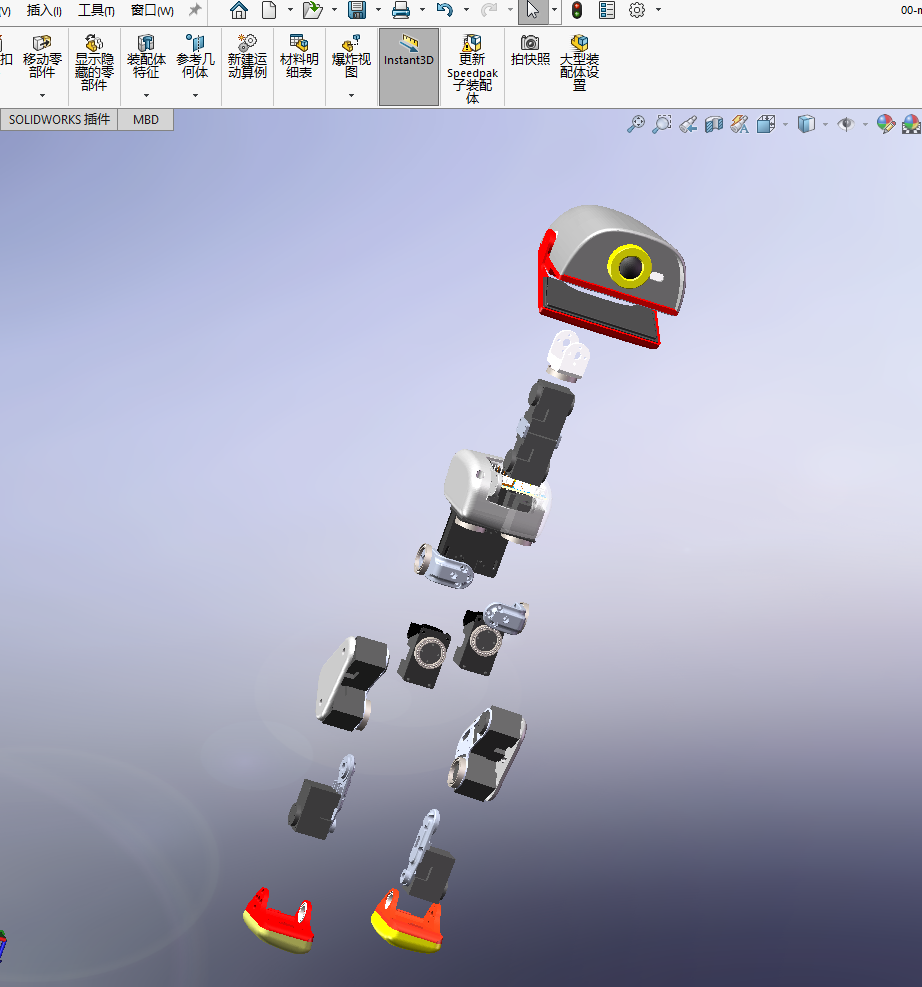Click 显示隐藏的零部件 tool

point(94,62)
